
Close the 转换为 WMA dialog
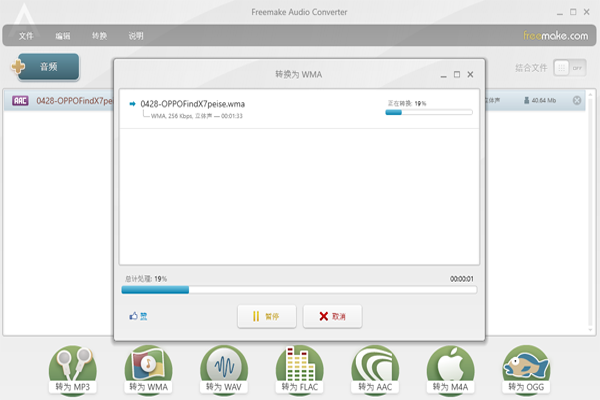click(x=470, y=75)
